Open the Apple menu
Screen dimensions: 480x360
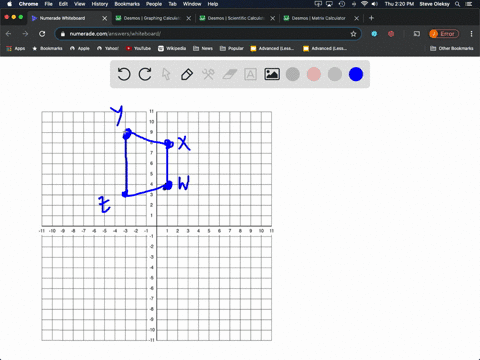pos(9,4)
